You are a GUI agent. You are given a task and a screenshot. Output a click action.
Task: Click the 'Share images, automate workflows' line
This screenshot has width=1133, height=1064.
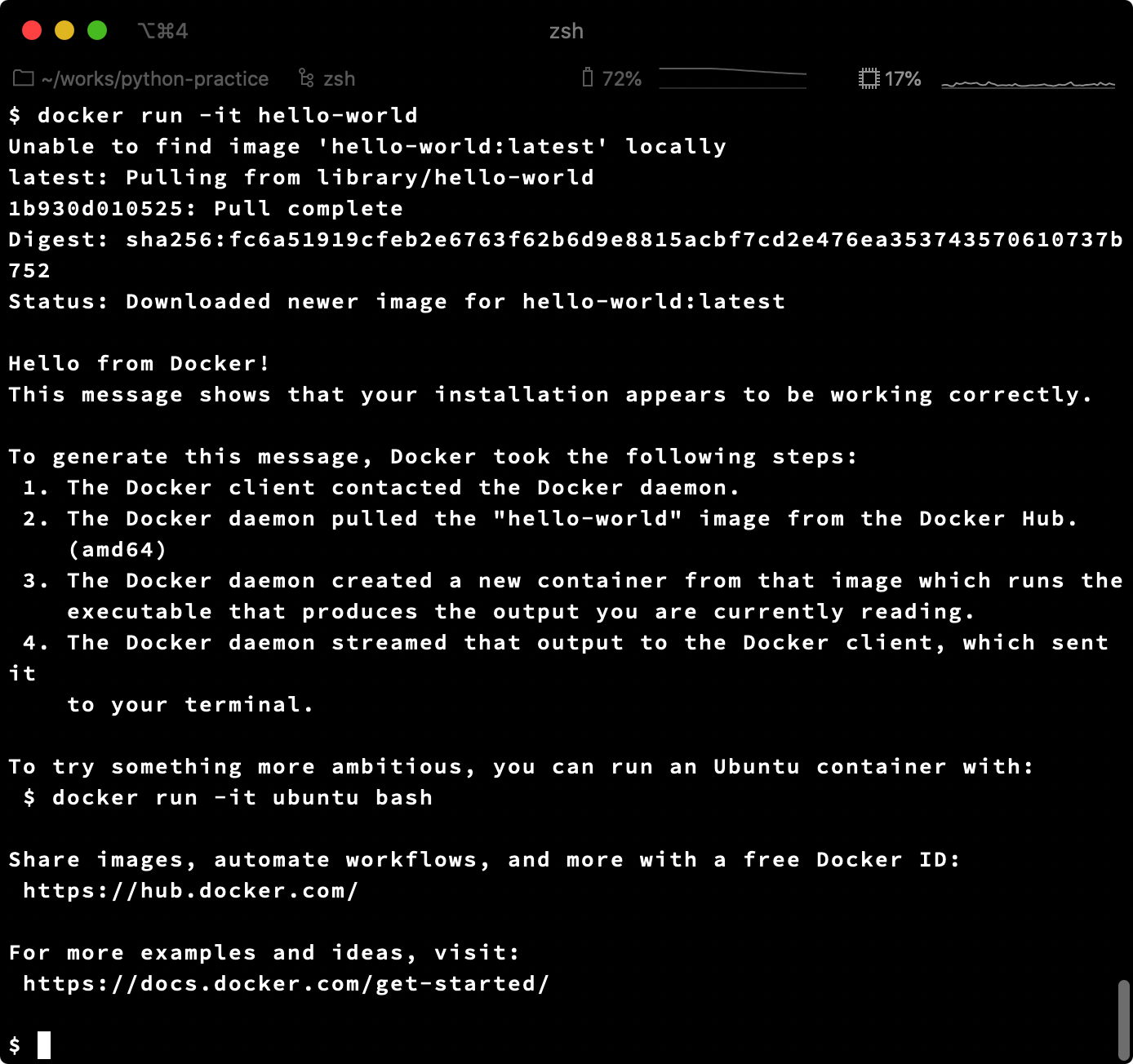point(485,859)
